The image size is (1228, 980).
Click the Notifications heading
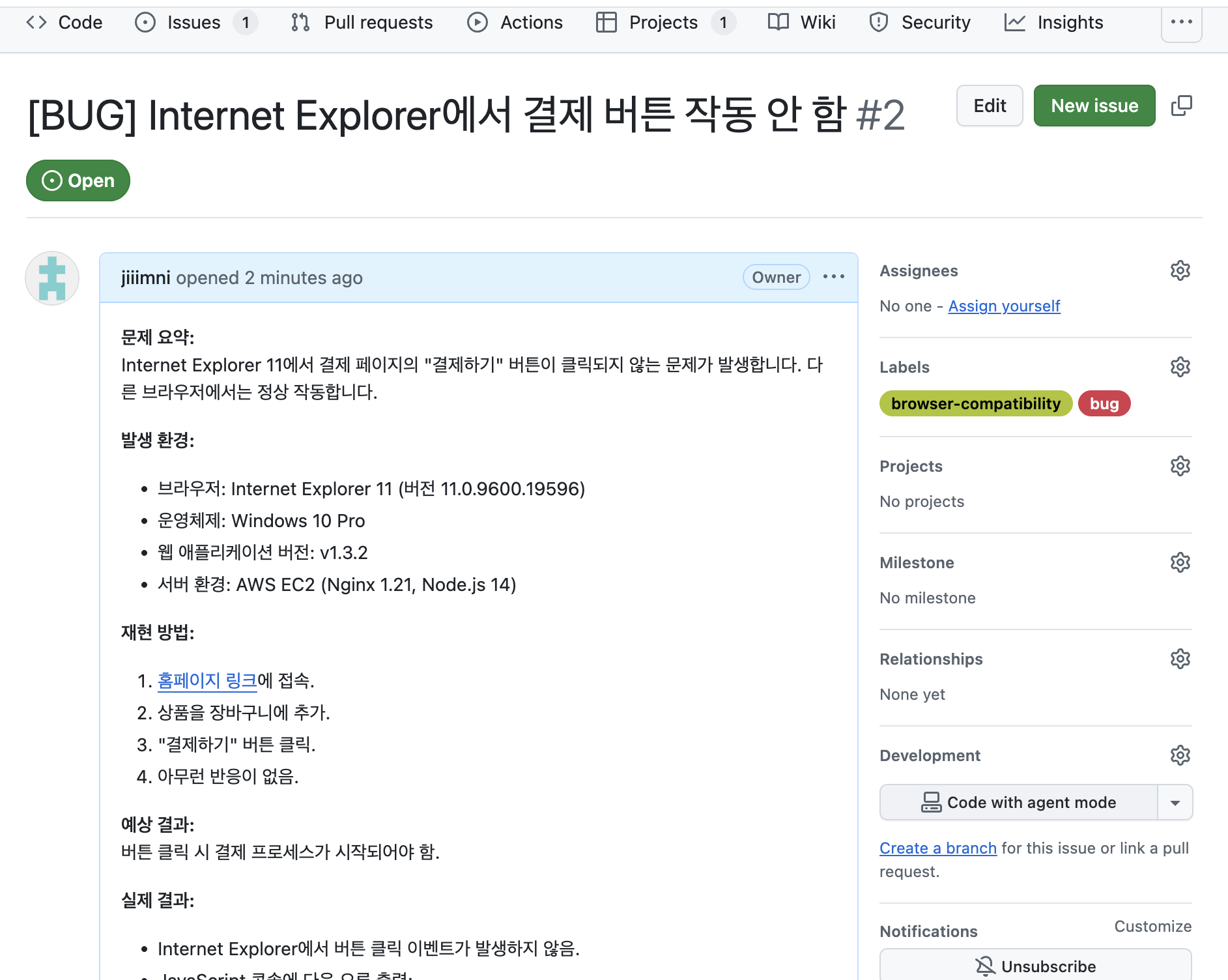928,931
